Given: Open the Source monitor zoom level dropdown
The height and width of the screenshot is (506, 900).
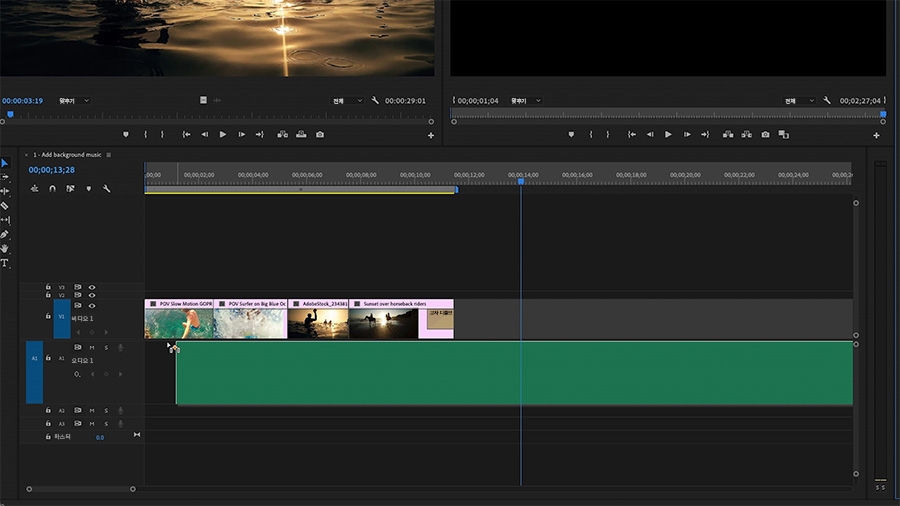Looking at the screenshot, I should 74,101.
